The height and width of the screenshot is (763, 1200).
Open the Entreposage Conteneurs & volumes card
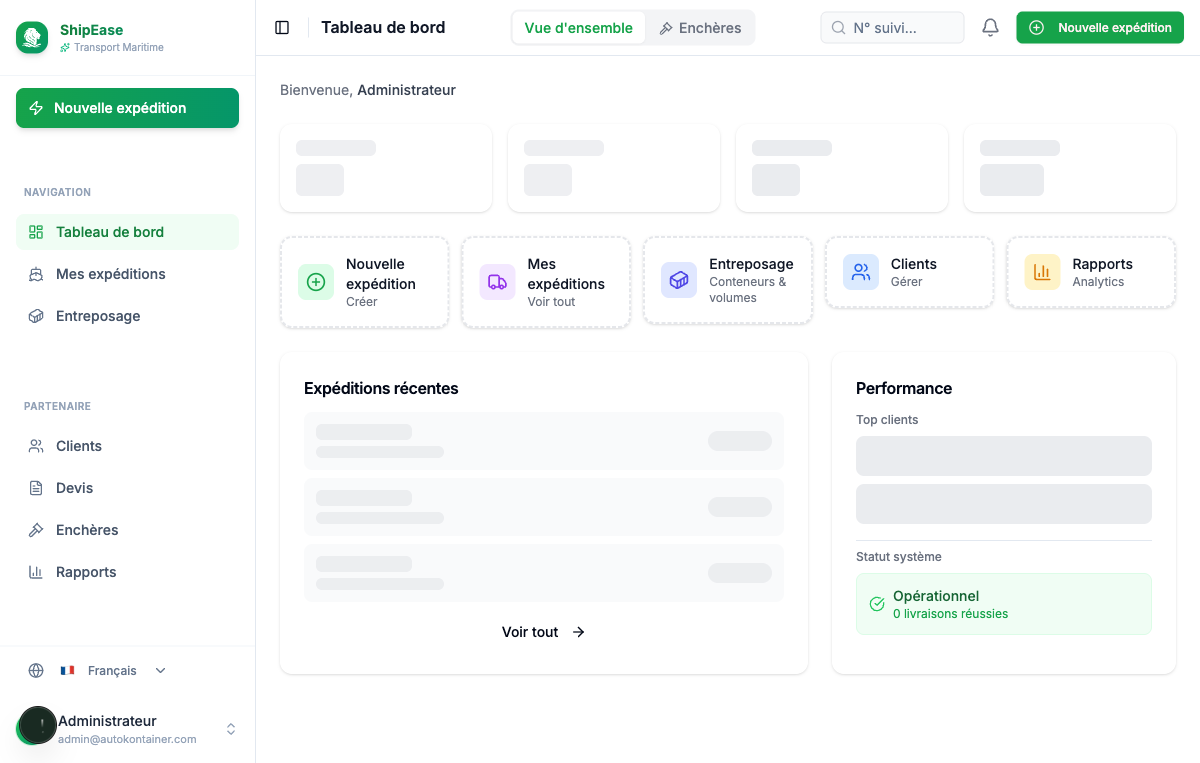pos(728,280)
